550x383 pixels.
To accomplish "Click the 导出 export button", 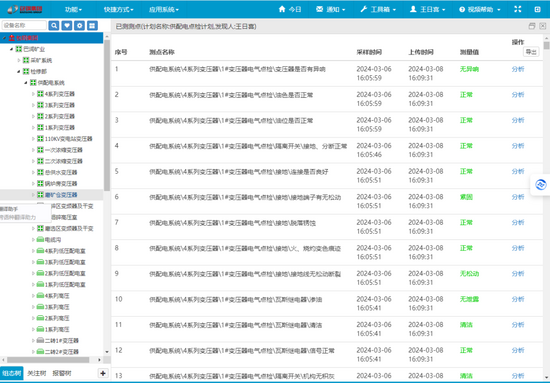I will coord(531,52).
